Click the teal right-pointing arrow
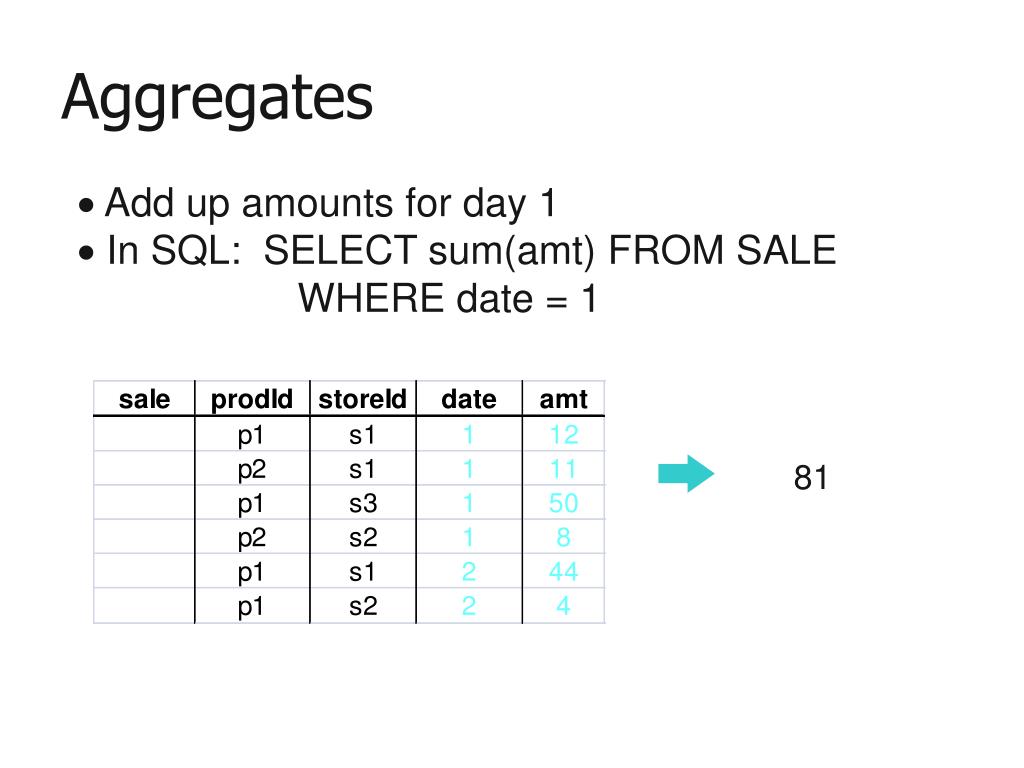The height and width of the screenshot is (768, 1024). click(686, 473)
